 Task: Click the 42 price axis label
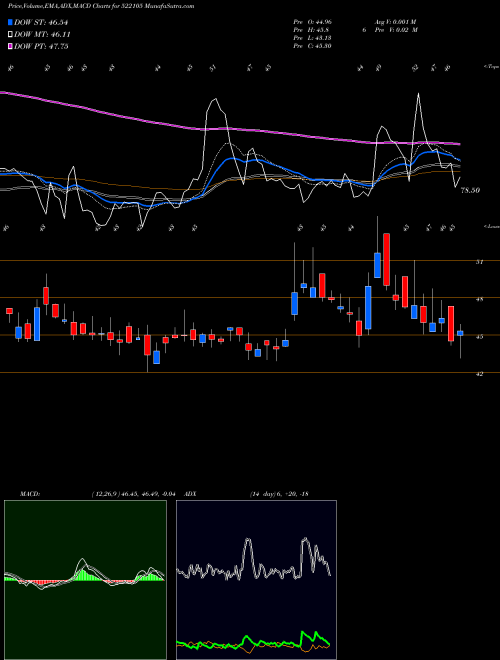point(479,373)
